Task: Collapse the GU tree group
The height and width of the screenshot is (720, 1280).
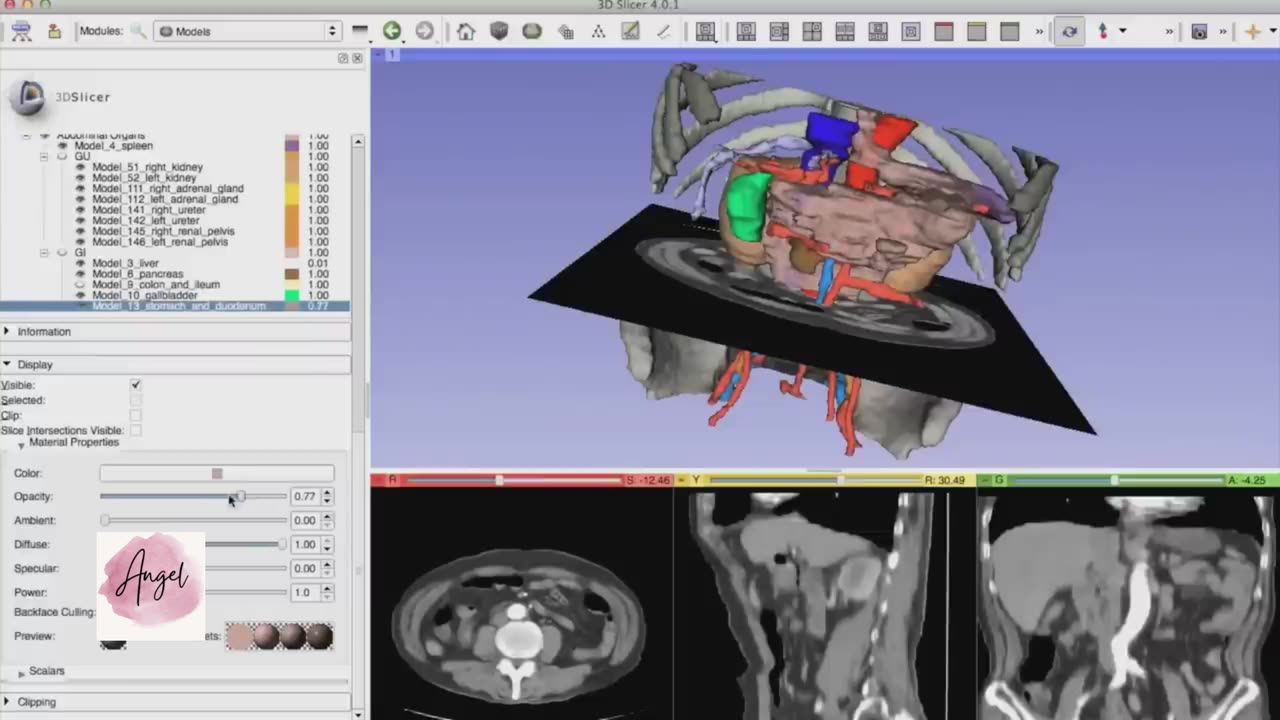Action: (x=44, y=157)
